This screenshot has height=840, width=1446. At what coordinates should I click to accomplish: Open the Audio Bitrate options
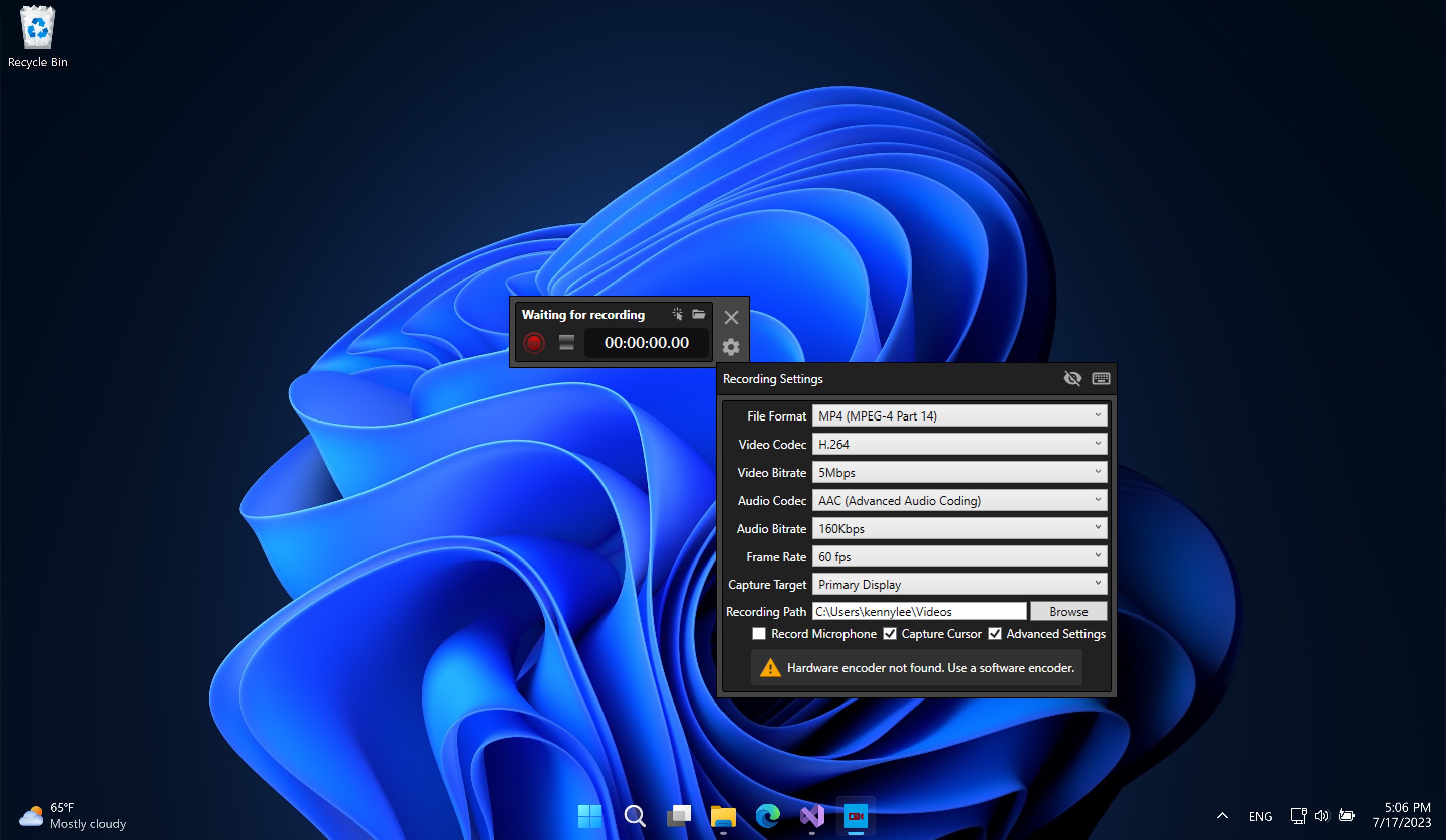pyautogui.click(x=958, y=528)
